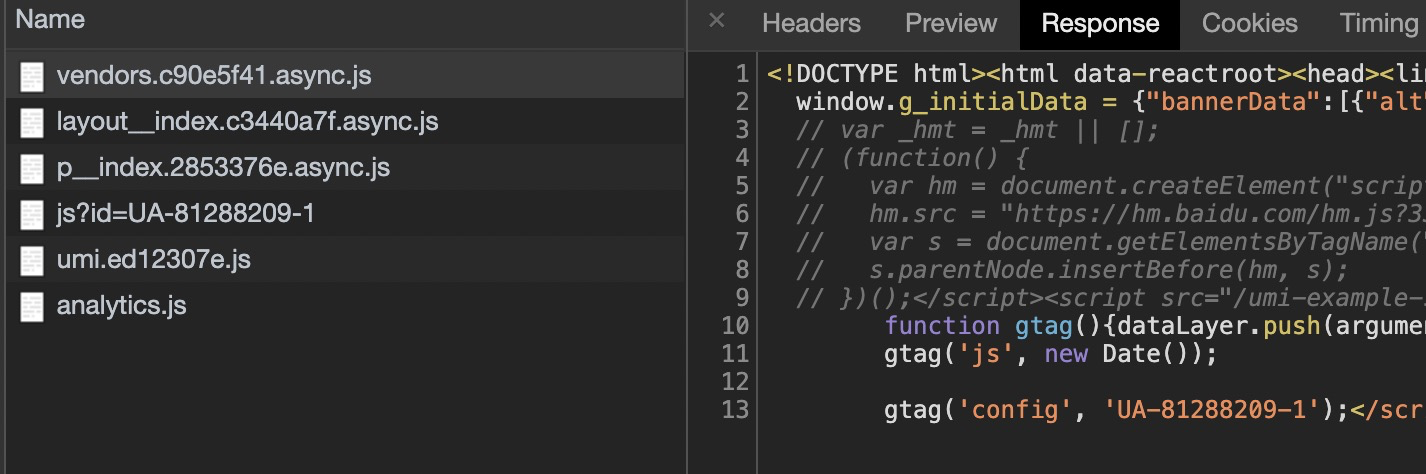
Task: Click the file icon beside layout__index.c3440a7f.async.js
Action: pyautogui.click(x=33, y=122)
